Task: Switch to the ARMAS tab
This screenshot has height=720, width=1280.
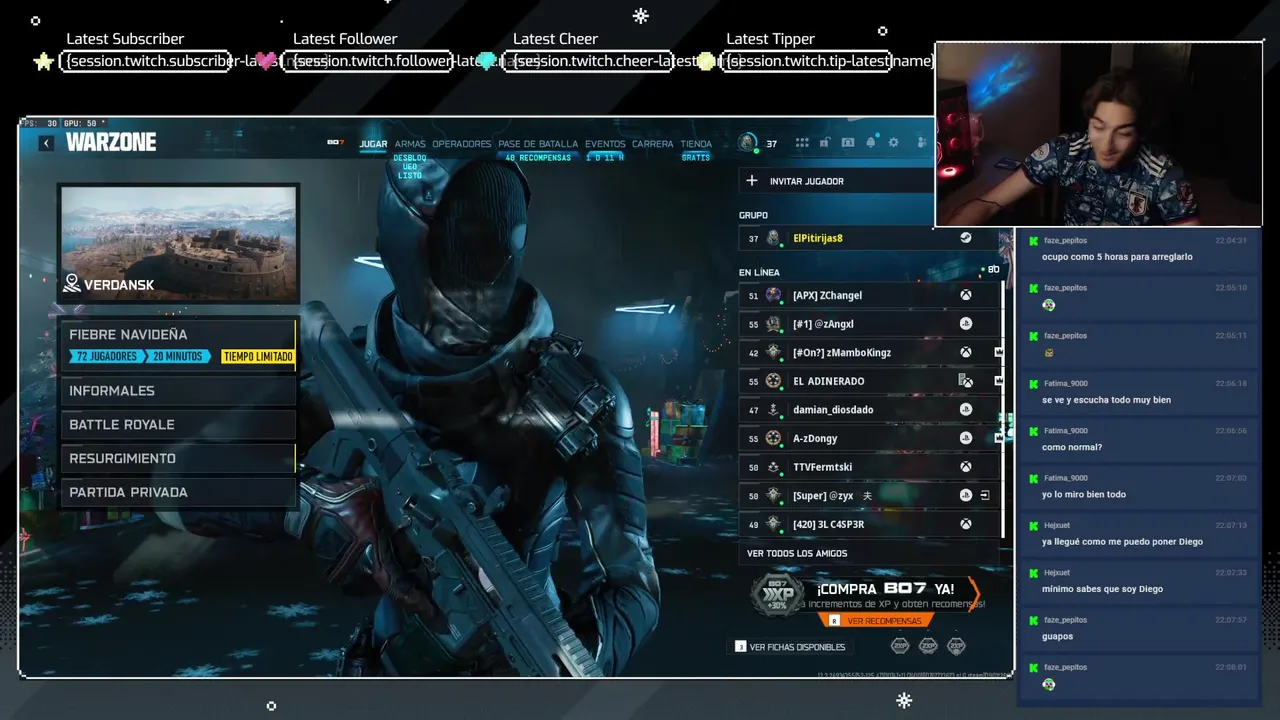Action: pos(410,144)
